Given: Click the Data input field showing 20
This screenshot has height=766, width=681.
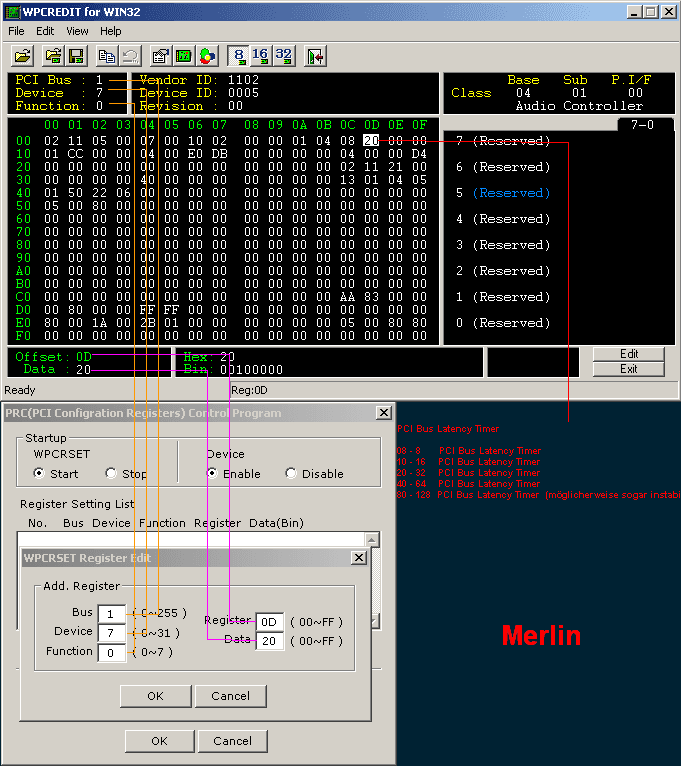Looking at the screenshot, I should pos(270,641).
